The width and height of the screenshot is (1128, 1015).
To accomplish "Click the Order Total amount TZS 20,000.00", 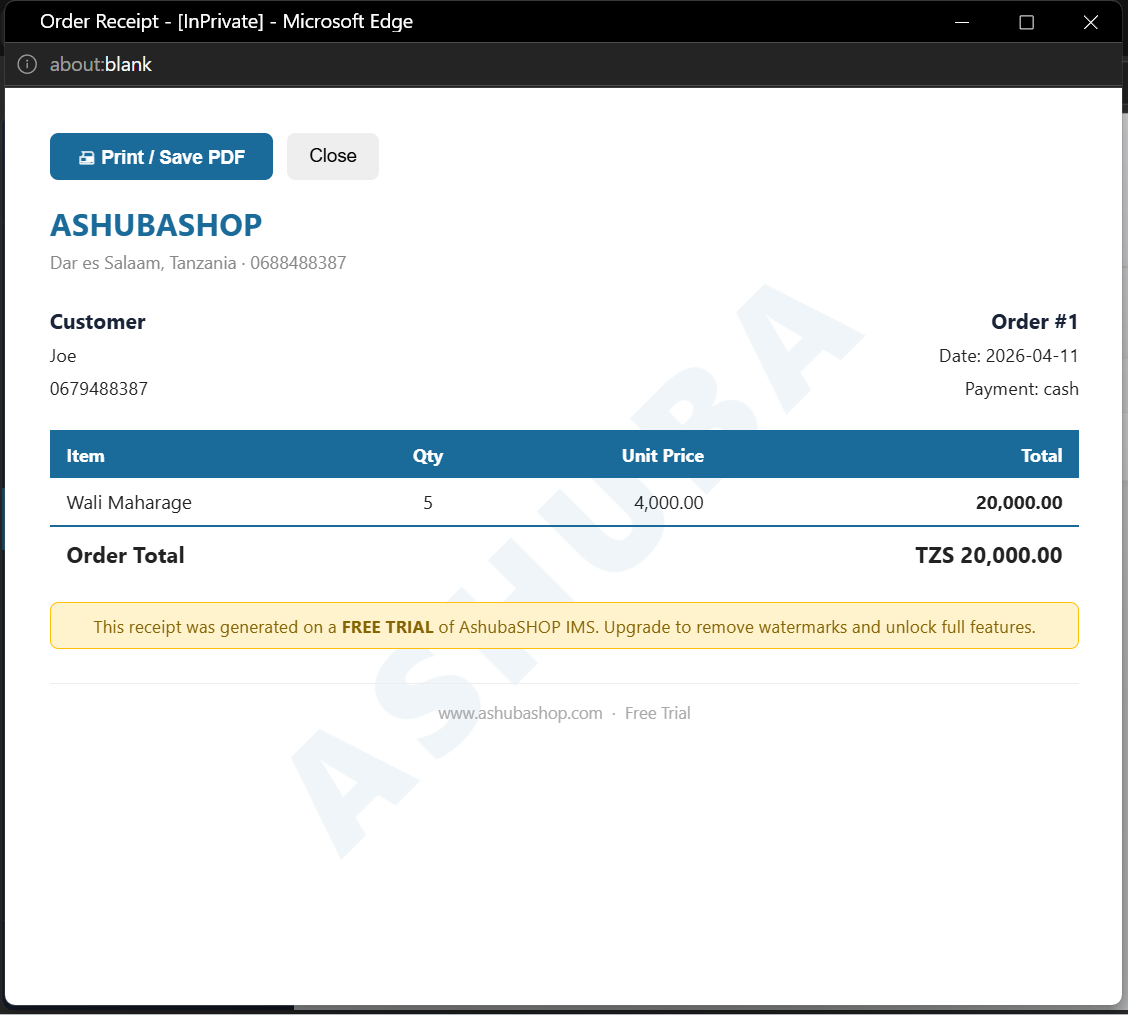I will (x=988, y=555).
